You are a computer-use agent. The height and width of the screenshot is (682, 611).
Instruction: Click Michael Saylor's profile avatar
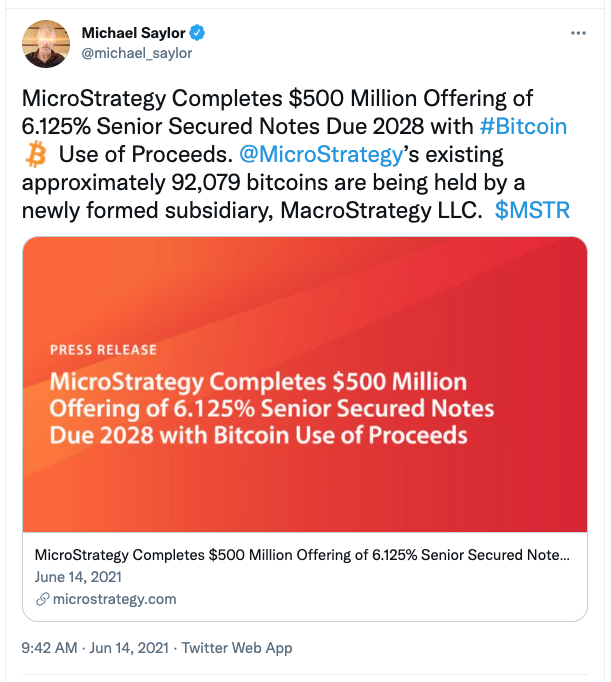(x=45, y=43)
